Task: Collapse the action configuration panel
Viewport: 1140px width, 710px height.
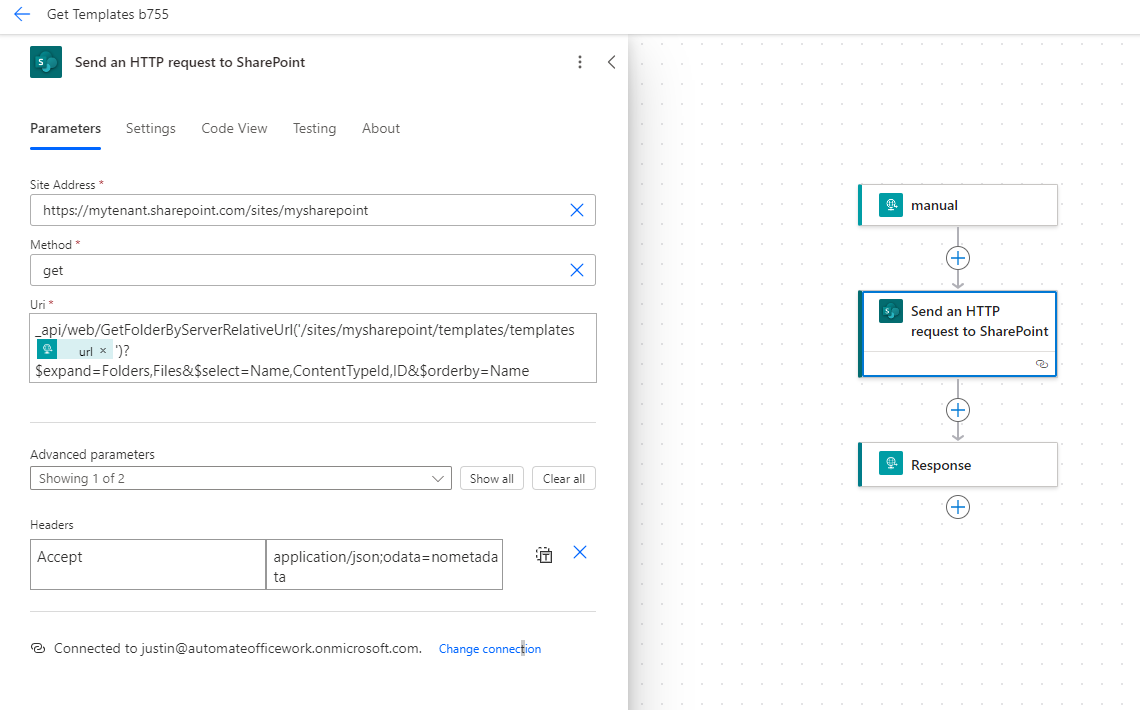Action: 611,62
